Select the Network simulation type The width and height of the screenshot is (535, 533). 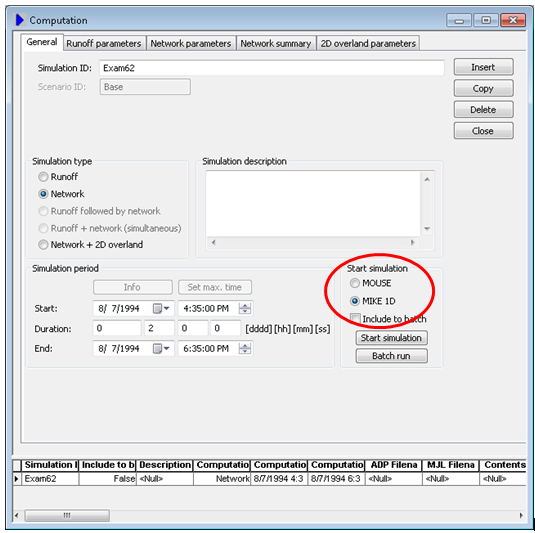click(x=43, y=194)
